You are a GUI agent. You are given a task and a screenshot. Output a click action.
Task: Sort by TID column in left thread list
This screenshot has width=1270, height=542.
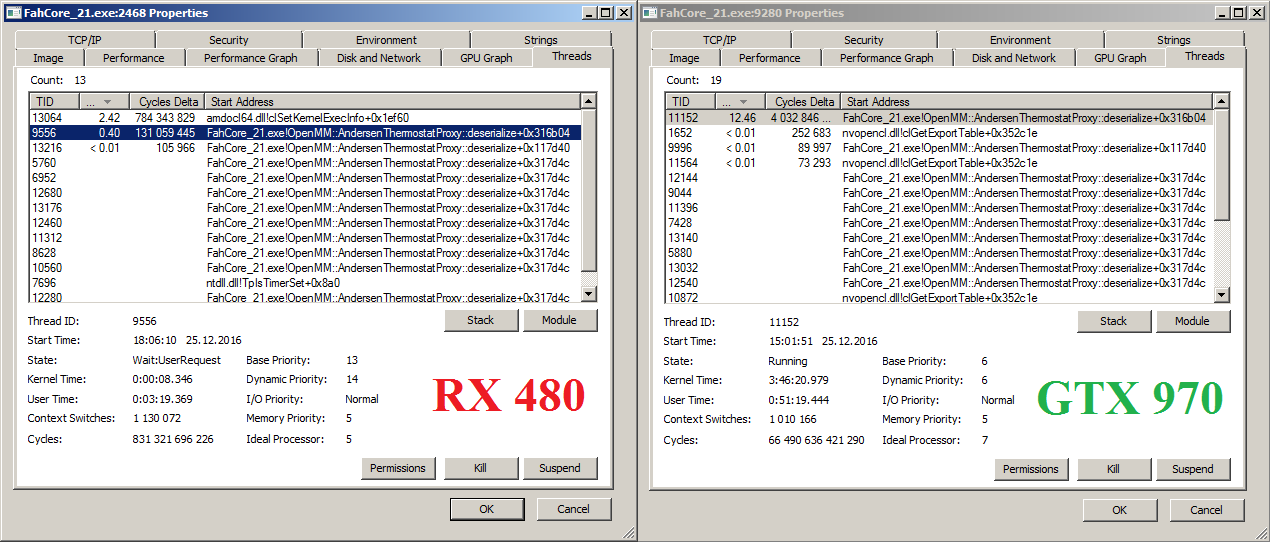[x=53, y=102]
